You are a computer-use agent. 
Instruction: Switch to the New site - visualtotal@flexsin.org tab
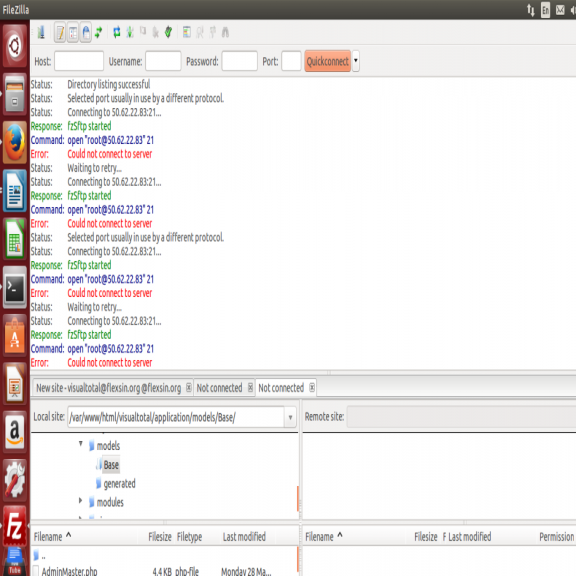click(108, 388)
